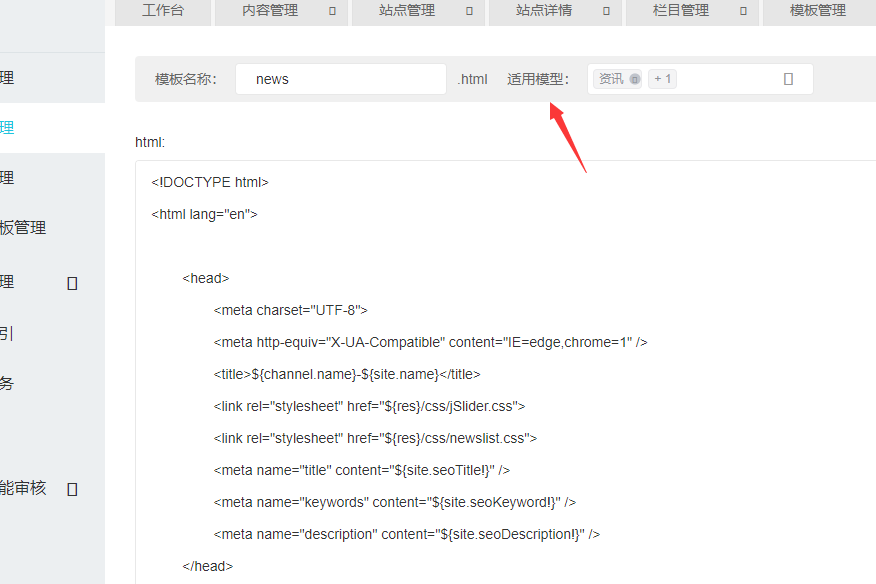Viewport: 876px width, 584px height.
Task: Click the meta description line
Action: 407,534
